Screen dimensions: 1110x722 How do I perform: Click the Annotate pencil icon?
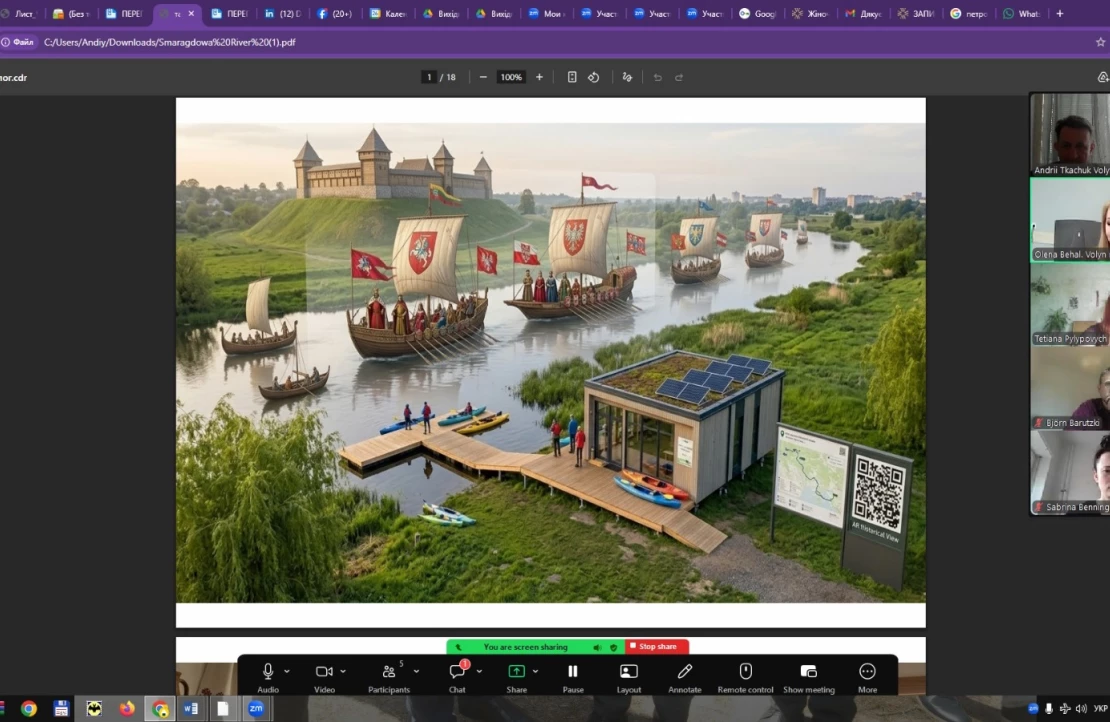tap(684, 672)
